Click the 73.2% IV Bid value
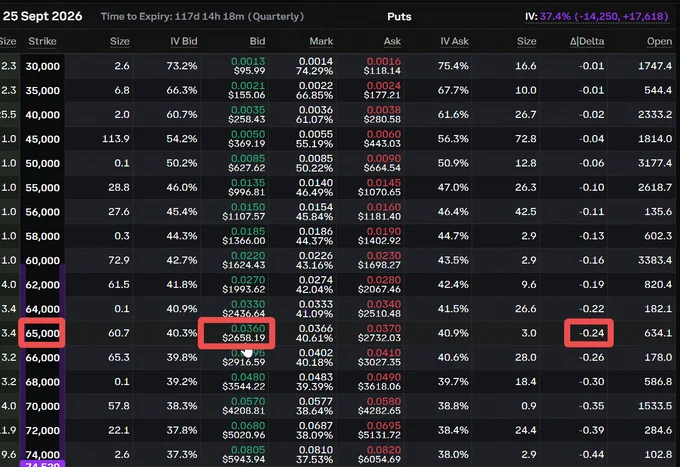680x467 pixels. pos(182,66)
